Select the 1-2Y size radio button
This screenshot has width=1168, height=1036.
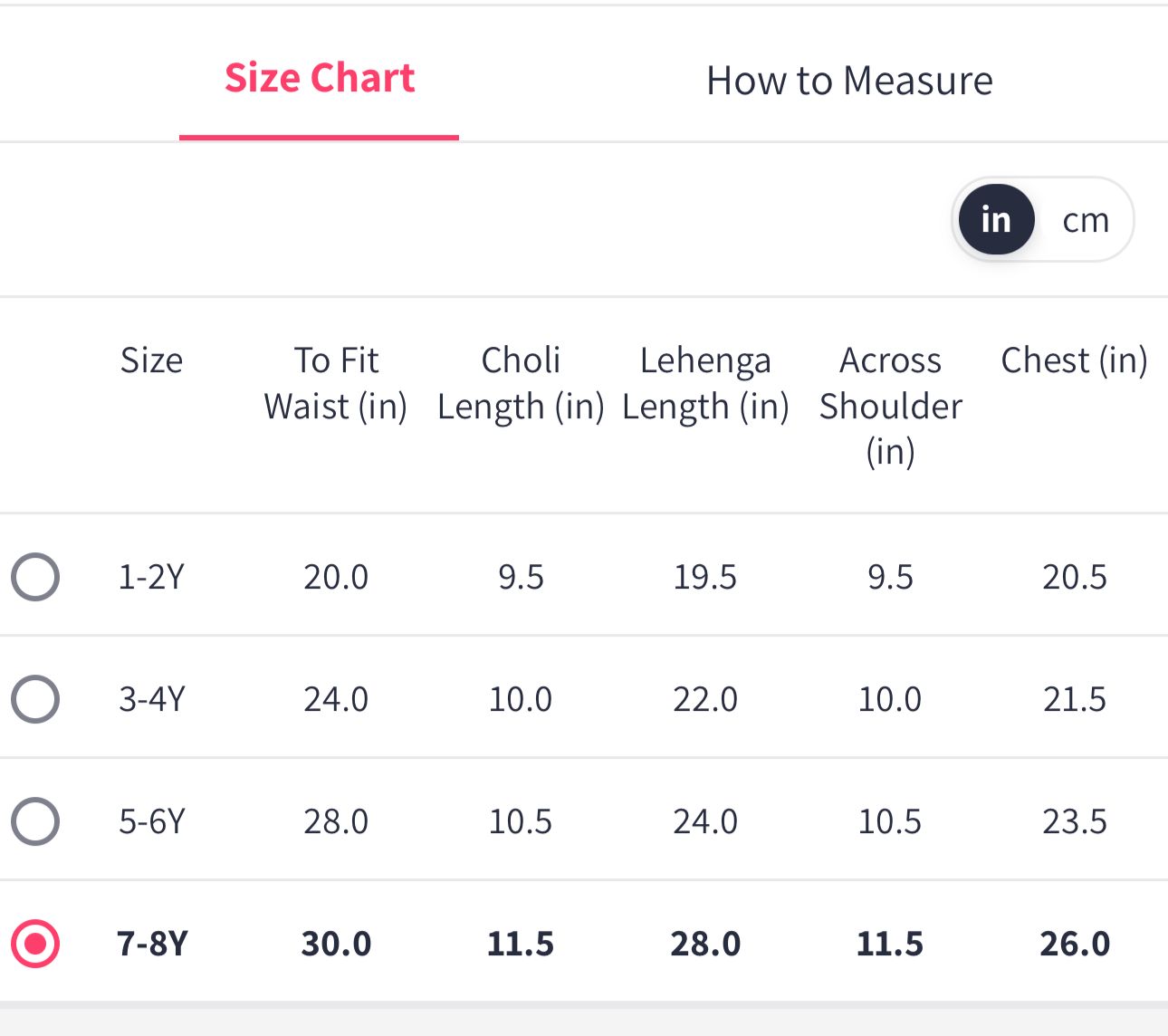click(x=35, y=577)
